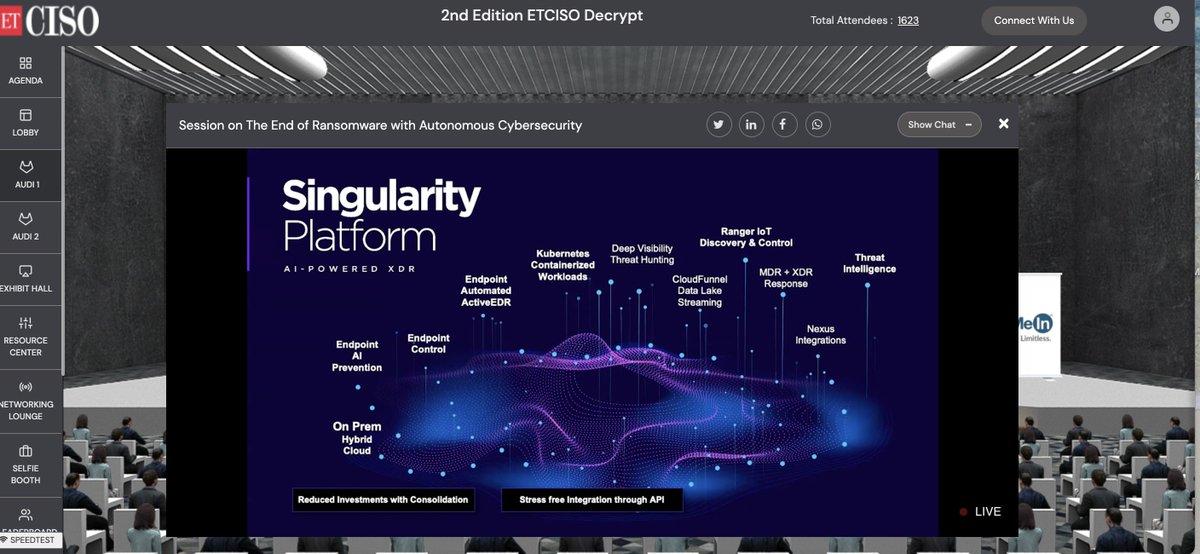Click the Networking Lounge broadcast icon
The image size is (1200, 554).
pos(26,386)
